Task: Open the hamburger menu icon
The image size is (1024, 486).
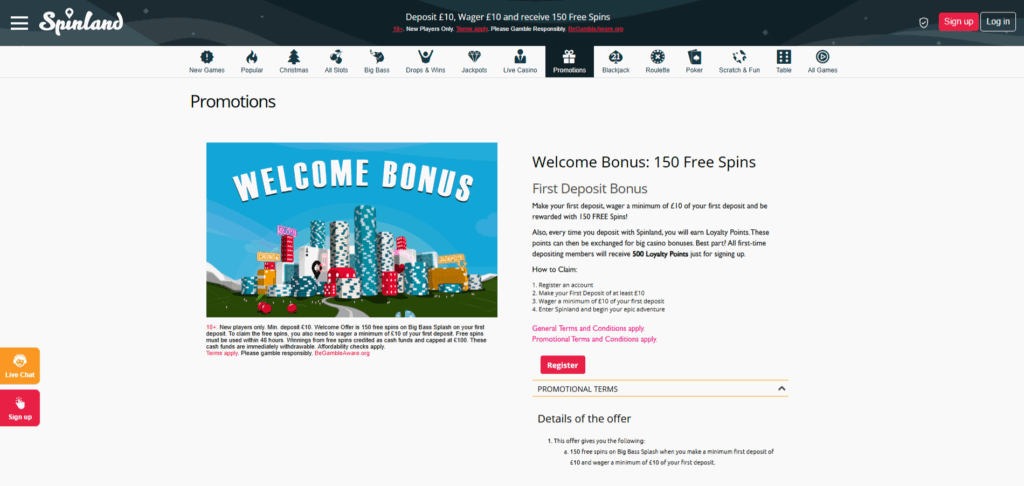Action: tap(20, 23)
